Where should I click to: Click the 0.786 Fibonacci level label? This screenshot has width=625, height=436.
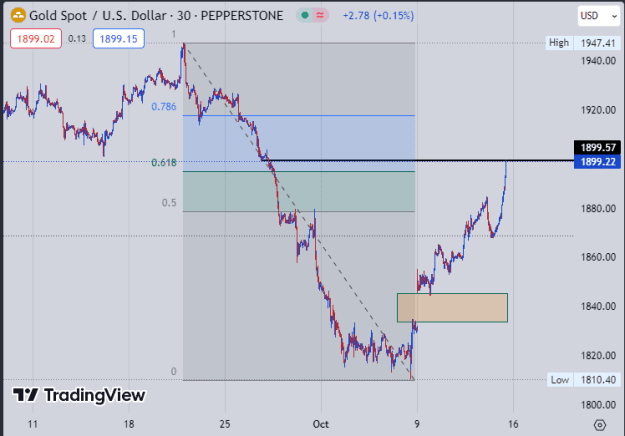click(164, 106)
